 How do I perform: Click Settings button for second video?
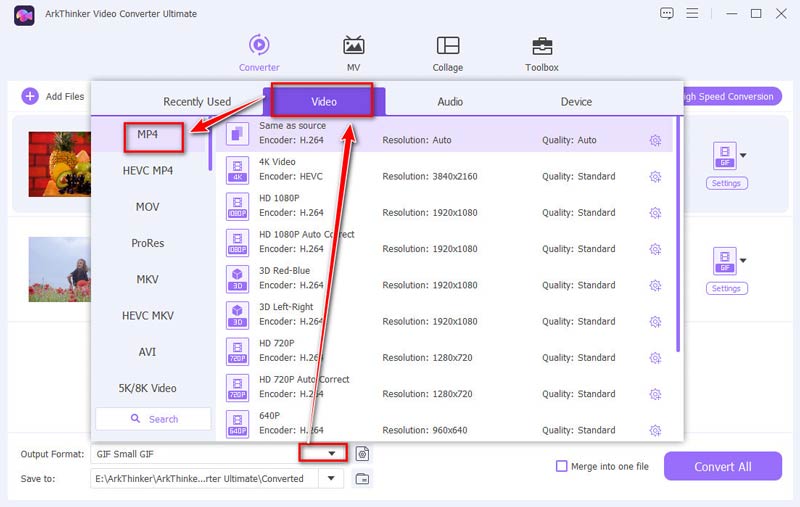(x=727, y=288)
